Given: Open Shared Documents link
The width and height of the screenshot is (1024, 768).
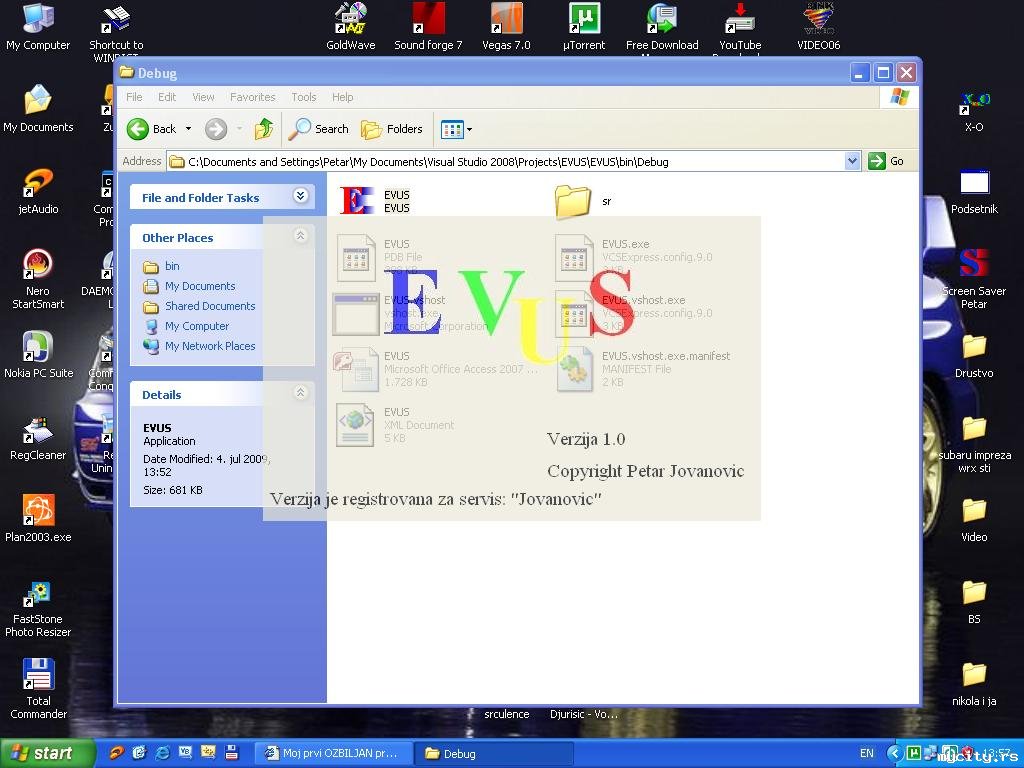Looking at the screenshot, I should point(210,306).
